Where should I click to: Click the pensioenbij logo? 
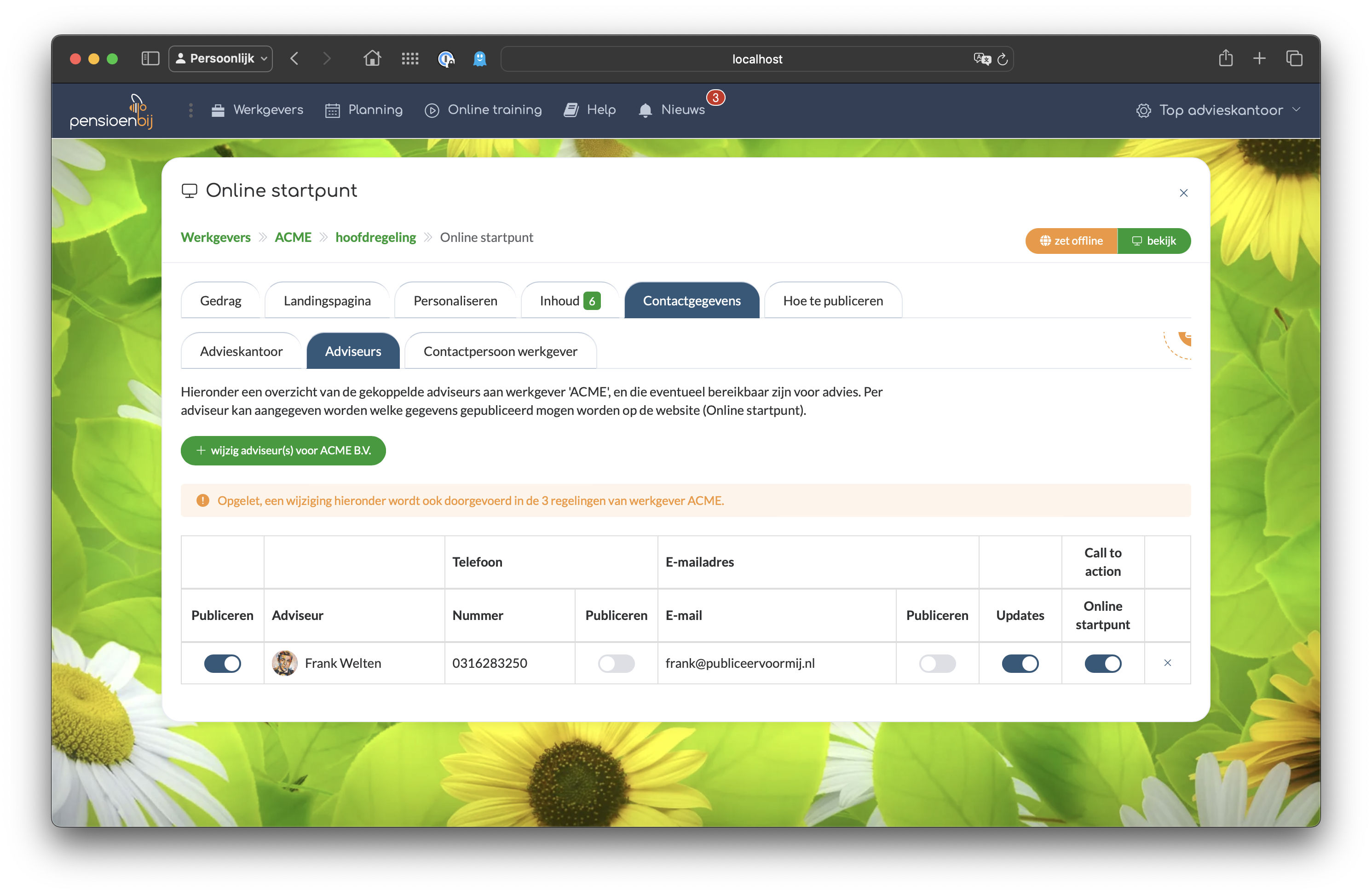point(111,111)
